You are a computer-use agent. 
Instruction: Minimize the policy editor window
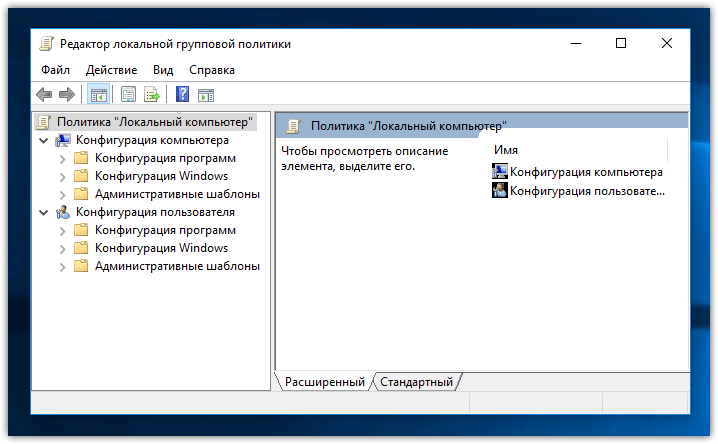[576, 43]
